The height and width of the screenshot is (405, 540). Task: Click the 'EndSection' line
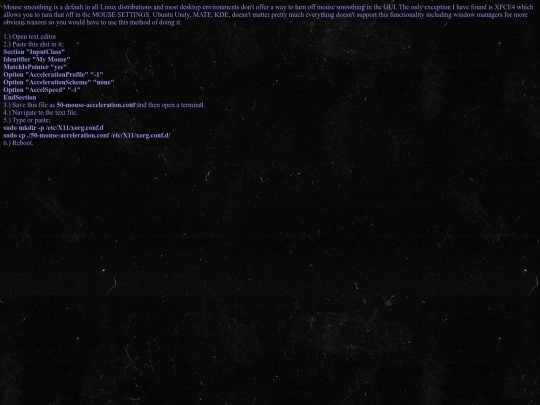pyautogui.click(x=20, y=97)
